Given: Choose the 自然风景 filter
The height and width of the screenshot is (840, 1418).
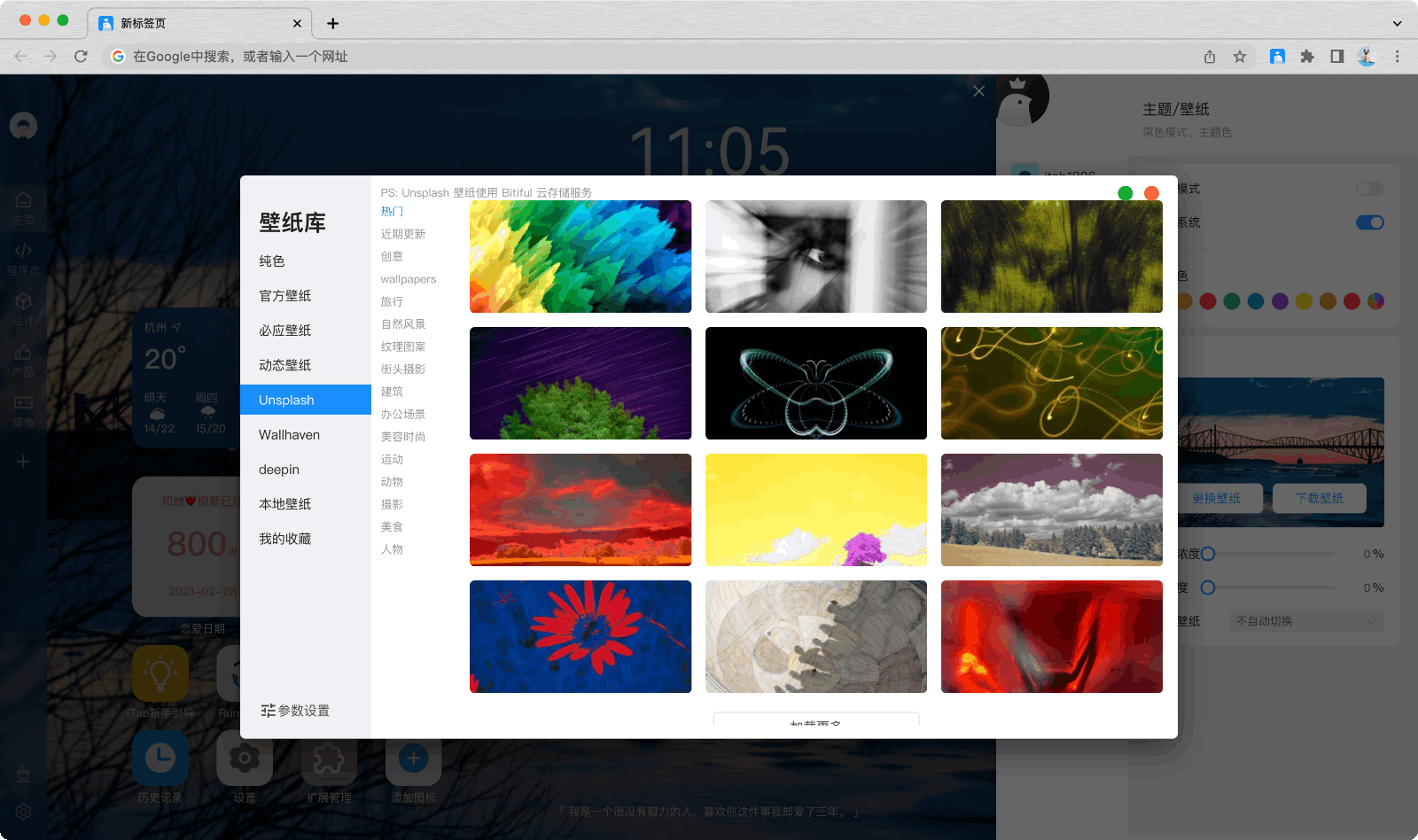Looking at the screenshot, I should pos(403,324).
